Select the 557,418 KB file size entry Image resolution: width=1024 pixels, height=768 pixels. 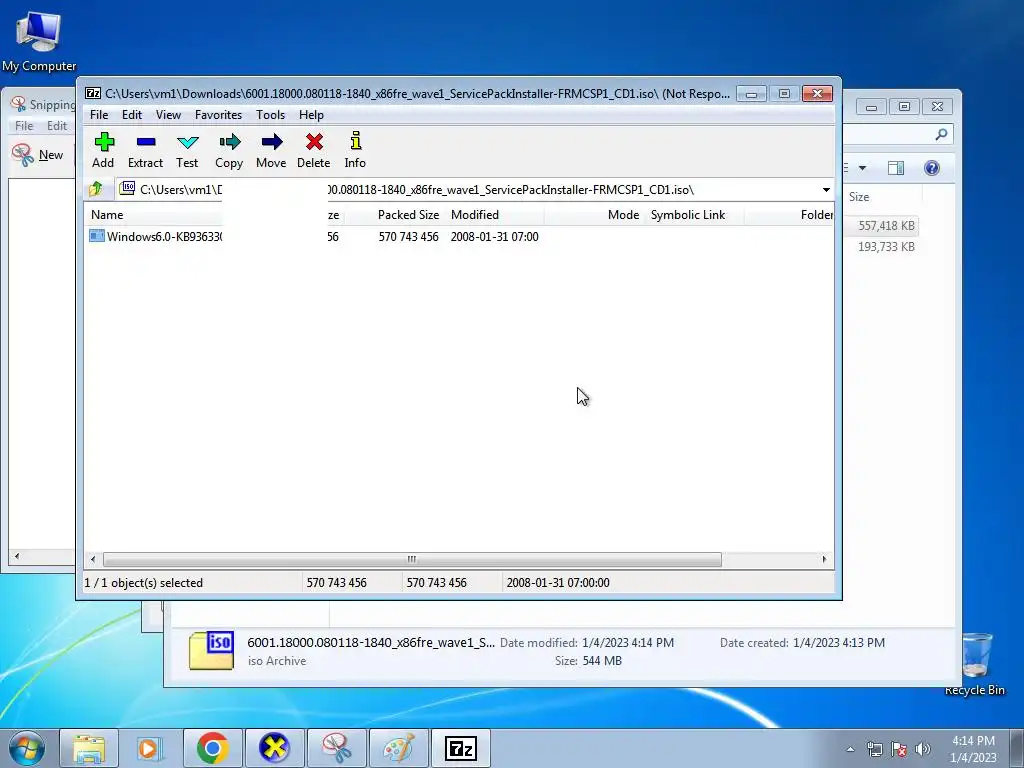(886, 225)
